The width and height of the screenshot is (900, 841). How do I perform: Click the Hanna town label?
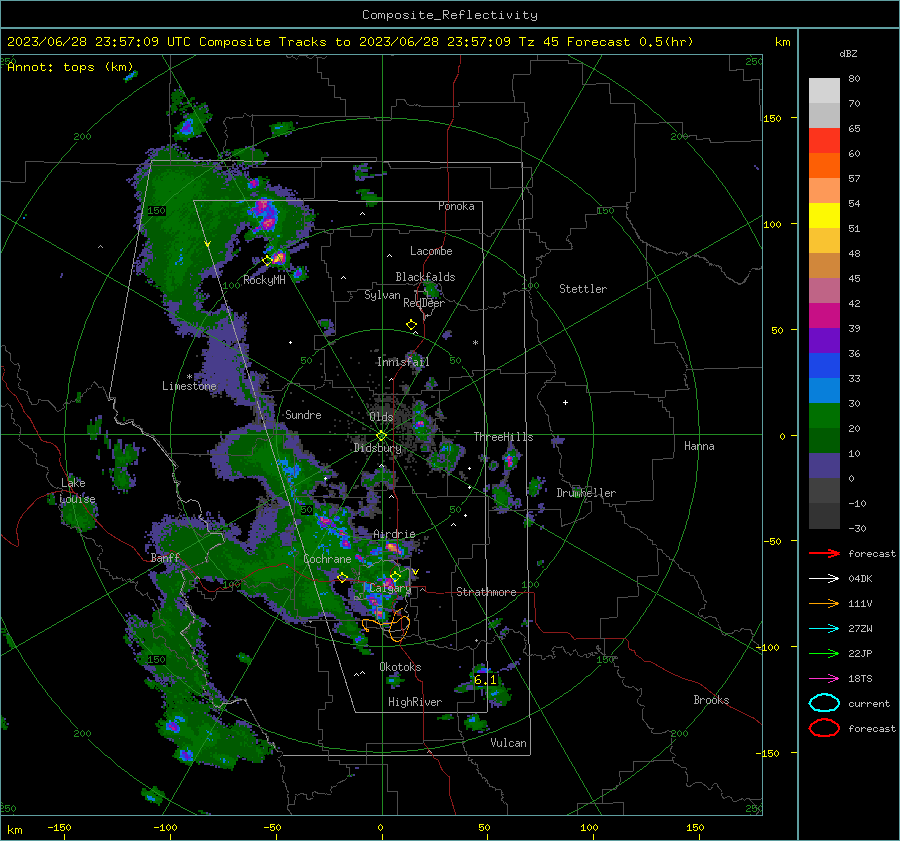pos(699,446)
